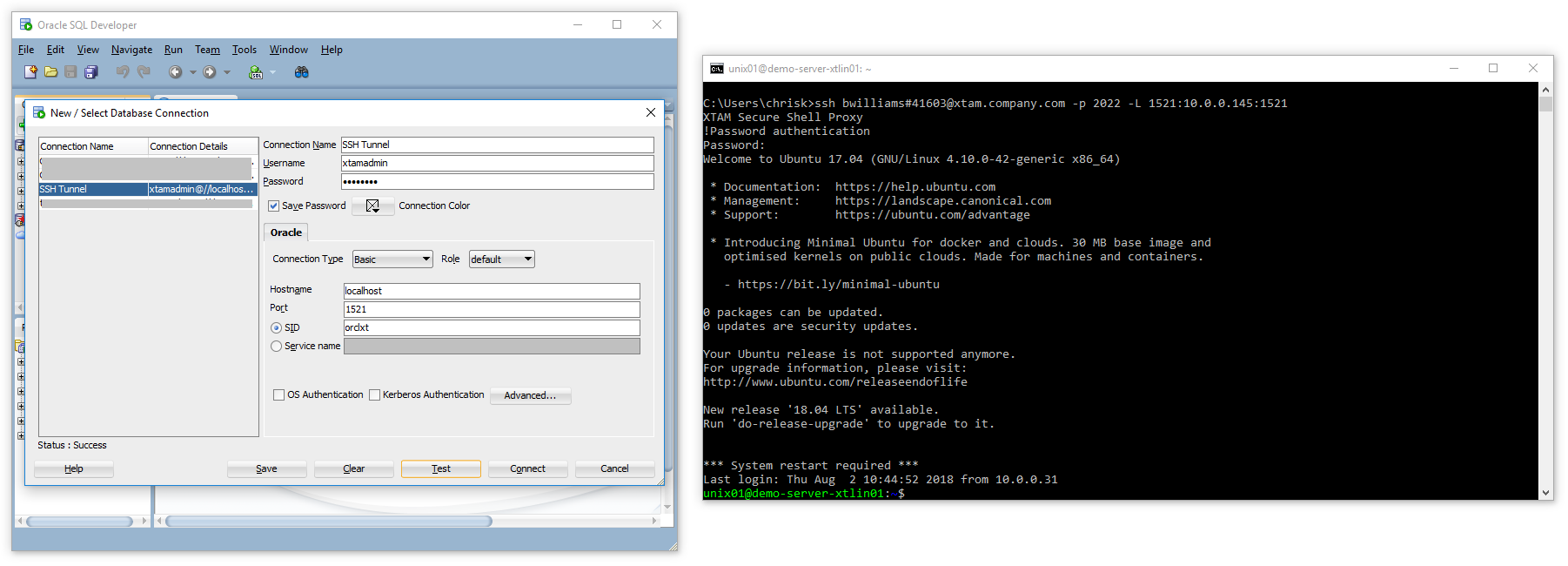This screenshot has height=566, width=1568.
Task: Click the Forward navigation arrow icon
Action: click(x=210, y=72)
